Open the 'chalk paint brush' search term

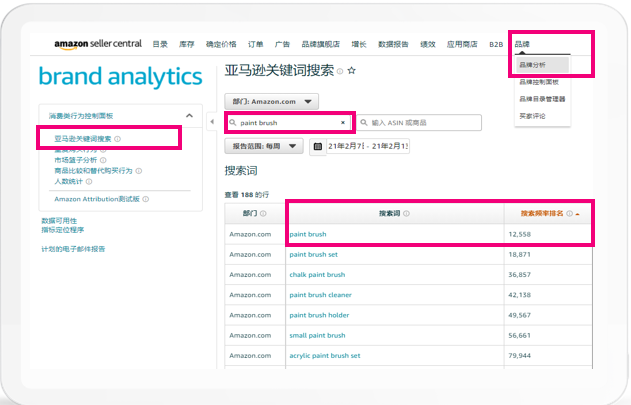pos(317,275)
